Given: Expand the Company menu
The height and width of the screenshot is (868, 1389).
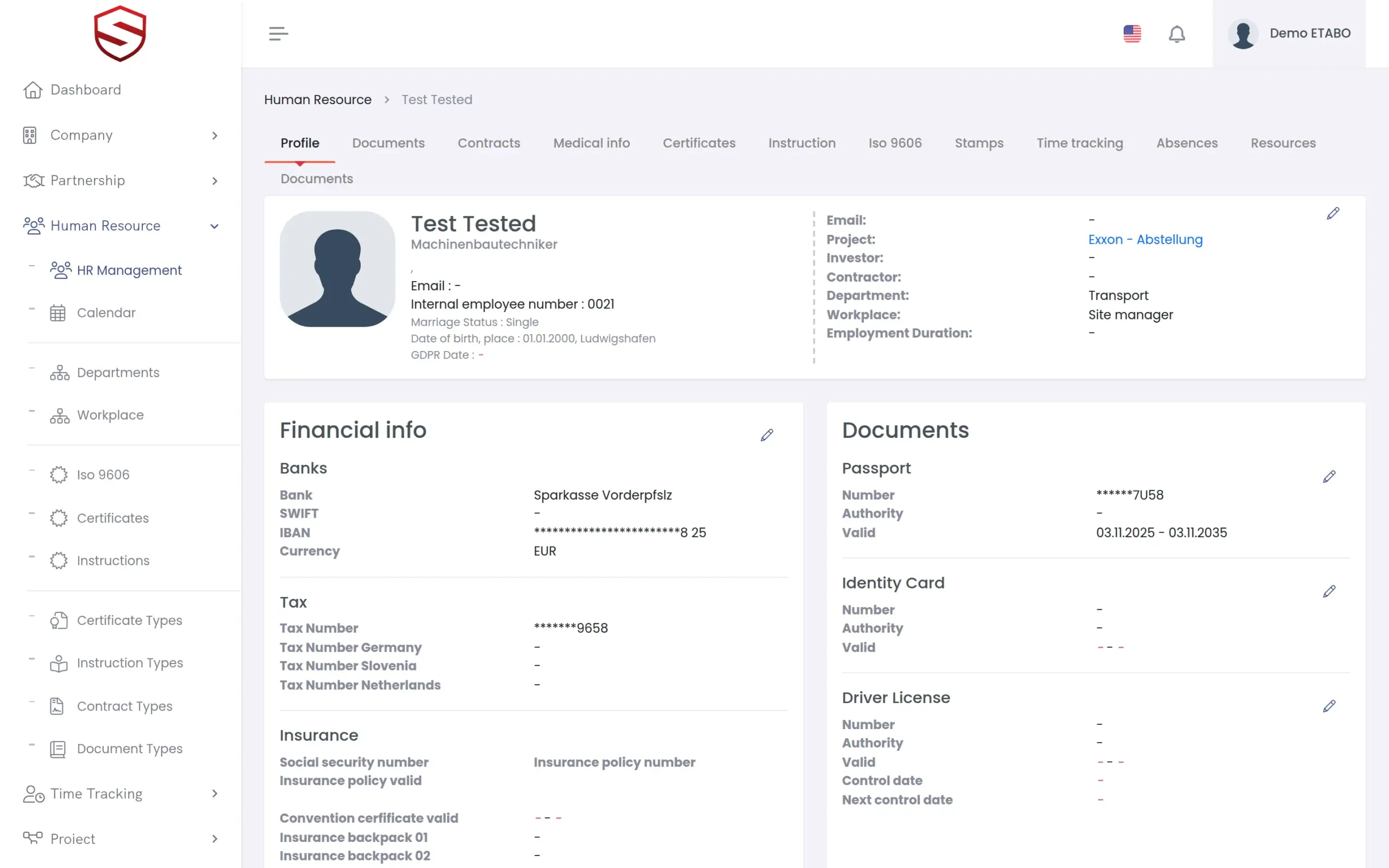Looking at the screenshot, I should click(x=120, y=136).
